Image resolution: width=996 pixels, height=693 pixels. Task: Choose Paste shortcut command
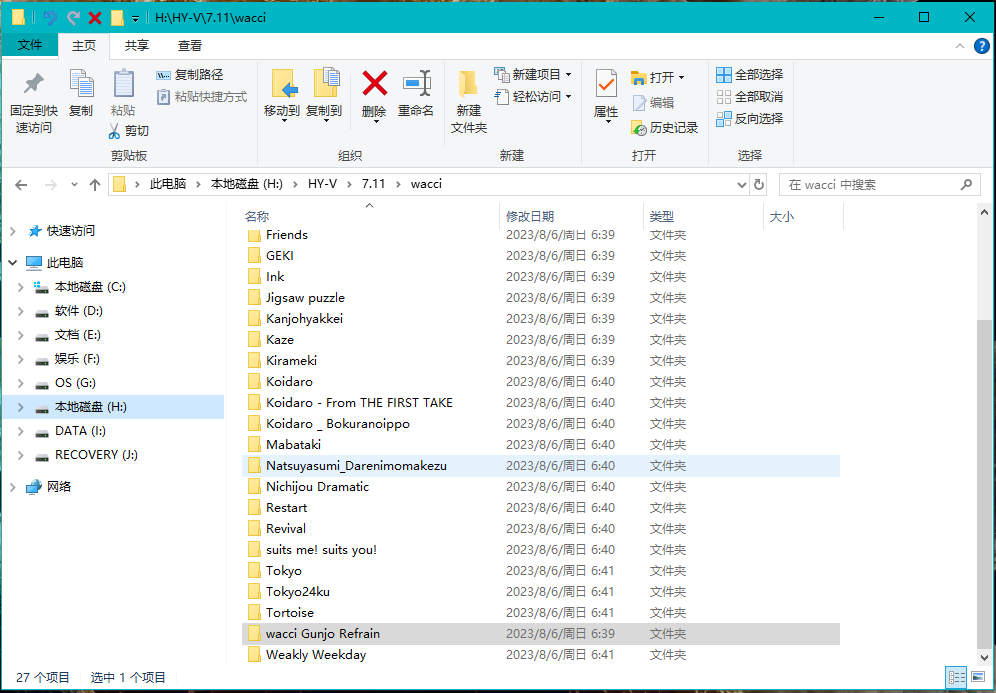click(202, 97)
